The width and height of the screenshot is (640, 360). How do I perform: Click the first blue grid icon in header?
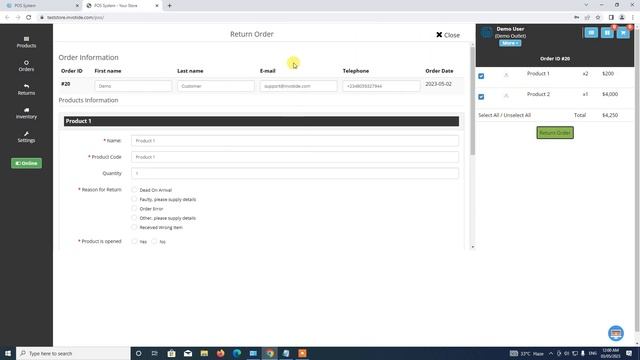(x=591, y=33)
